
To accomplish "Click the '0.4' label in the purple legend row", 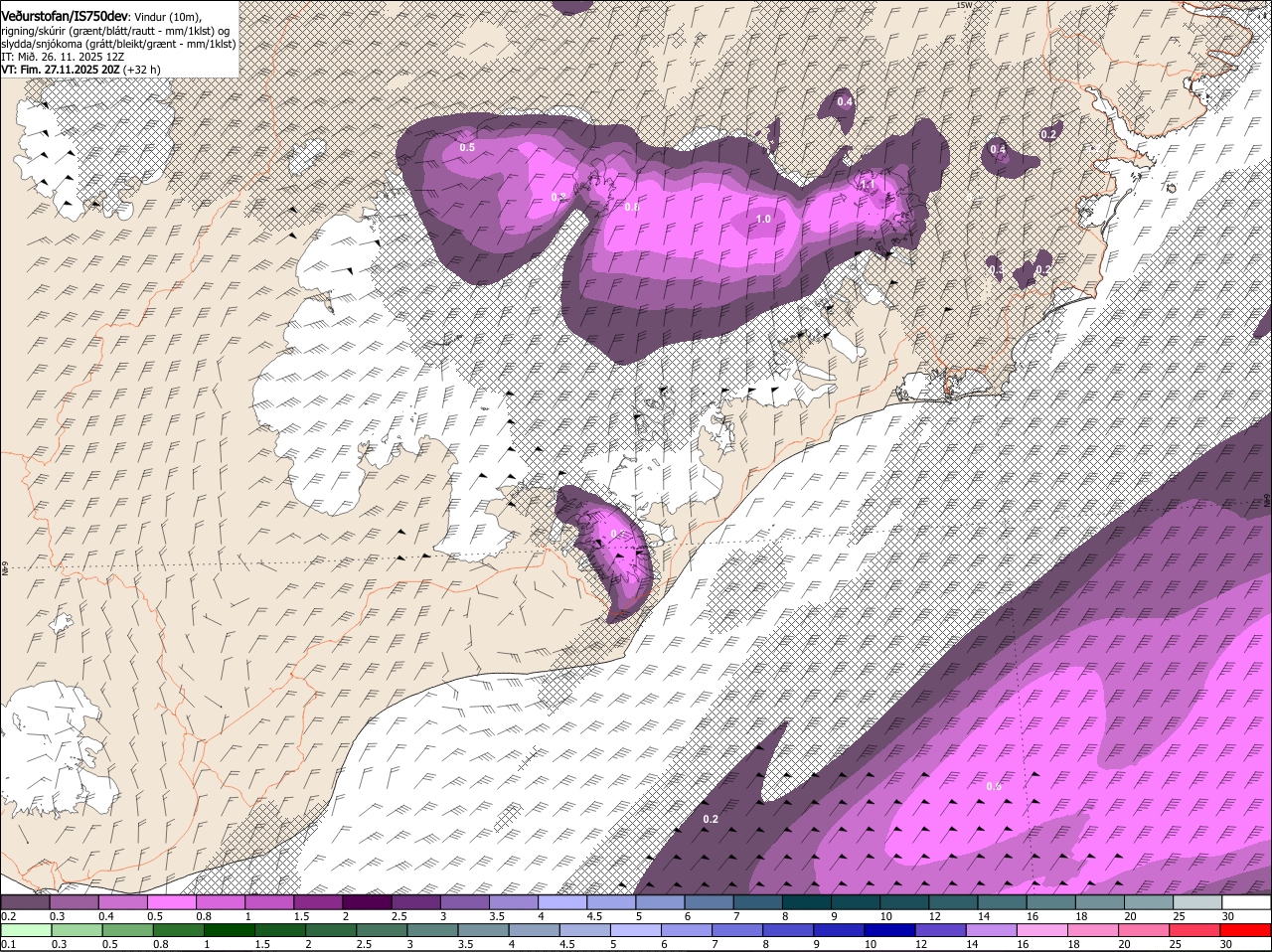I will click(x=105, y=915).
